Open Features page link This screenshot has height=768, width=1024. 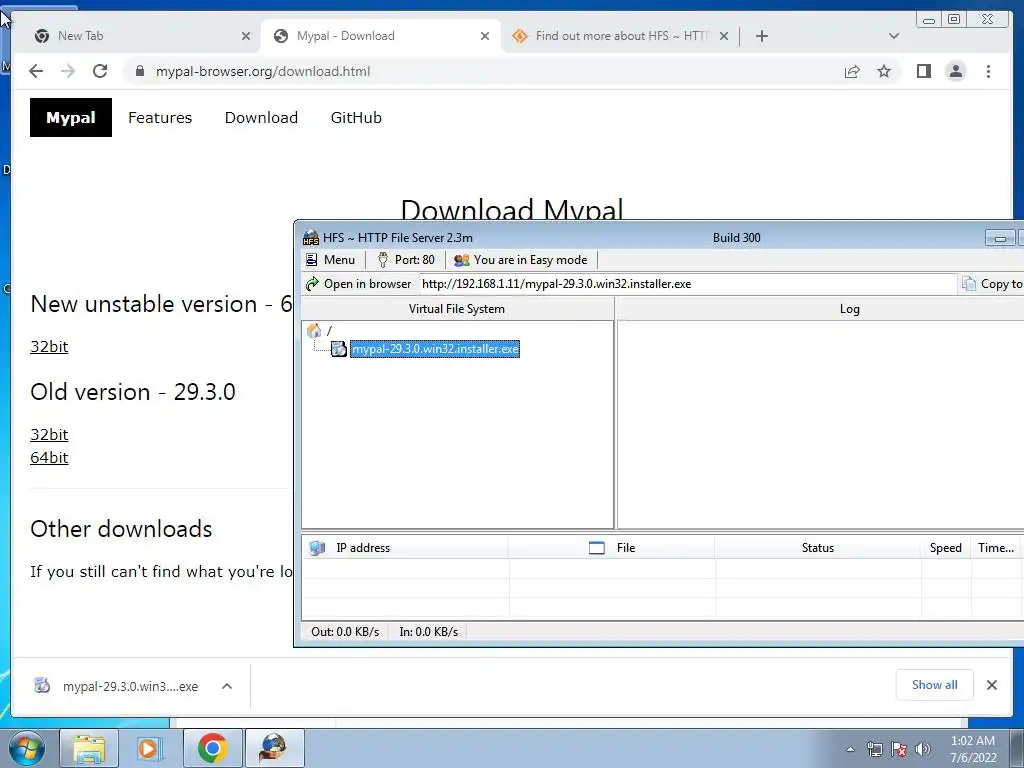tap(160, 118)
